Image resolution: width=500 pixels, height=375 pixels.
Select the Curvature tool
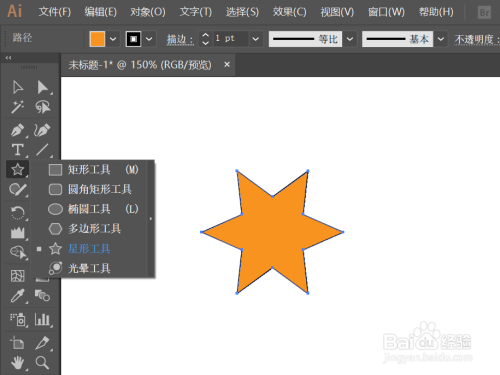click(42, 130)
